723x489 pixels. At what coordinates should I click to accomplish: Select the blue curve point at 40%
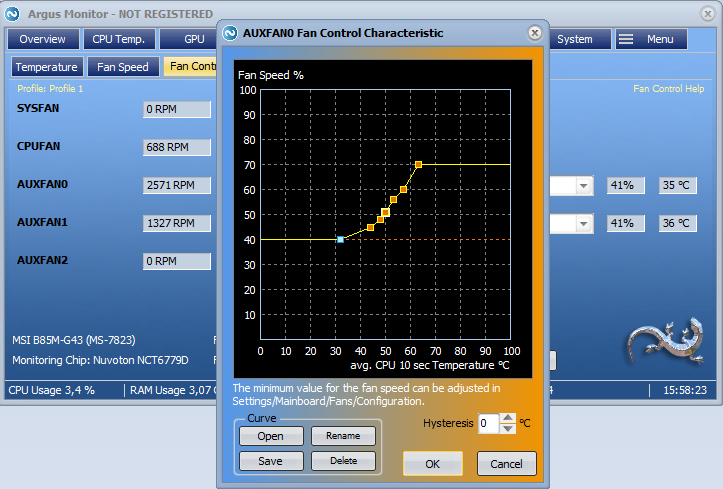[341, 240]
